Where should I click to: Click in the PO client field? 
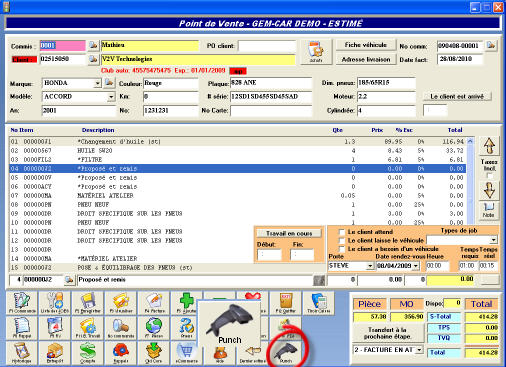[x=267, y=46]
